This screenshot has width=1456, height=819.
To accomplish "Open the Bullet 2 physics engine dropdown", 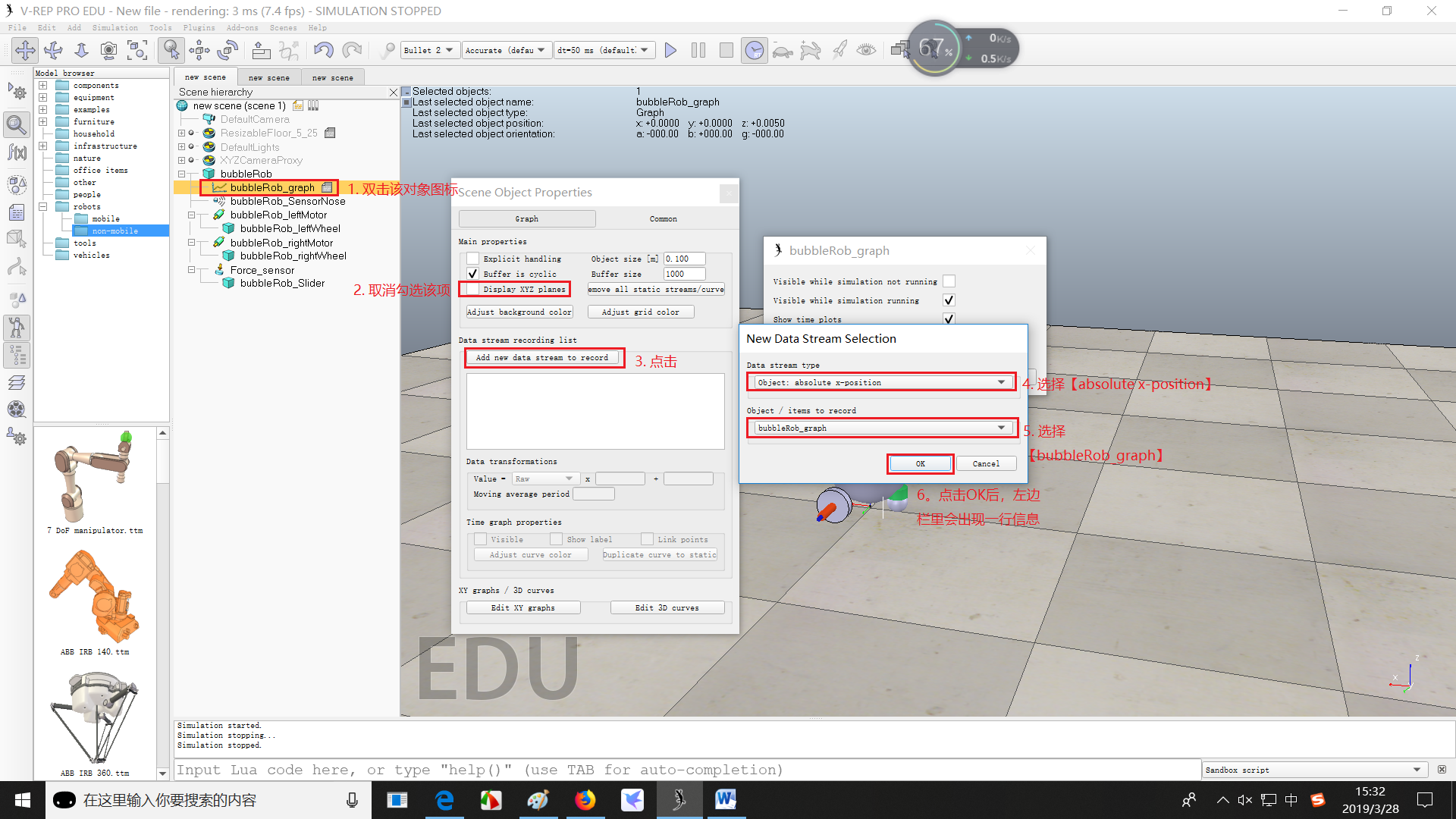I will click(x=429, y=50).
